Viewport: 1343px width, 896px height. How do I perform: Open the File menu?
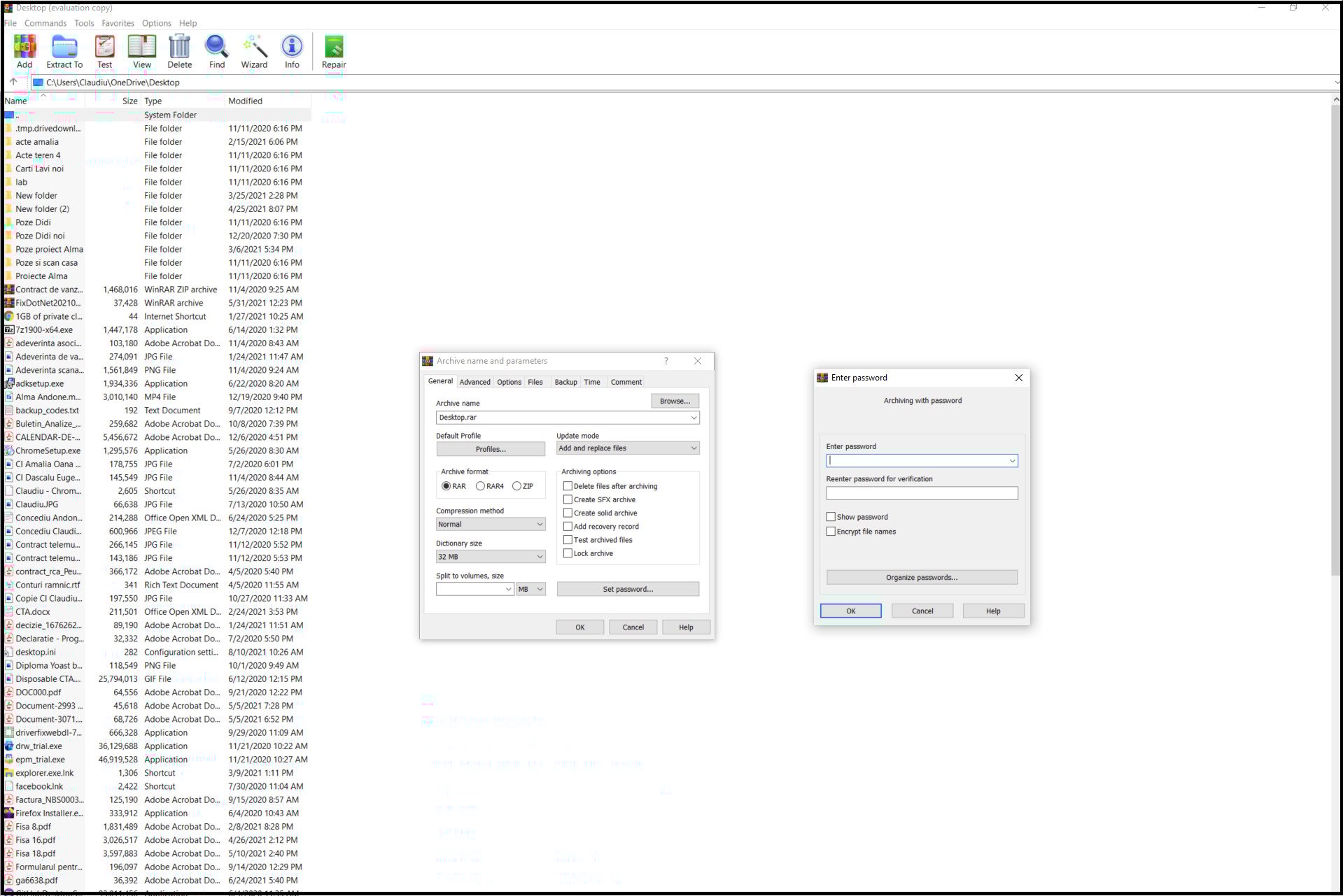(x=10, y=23)
